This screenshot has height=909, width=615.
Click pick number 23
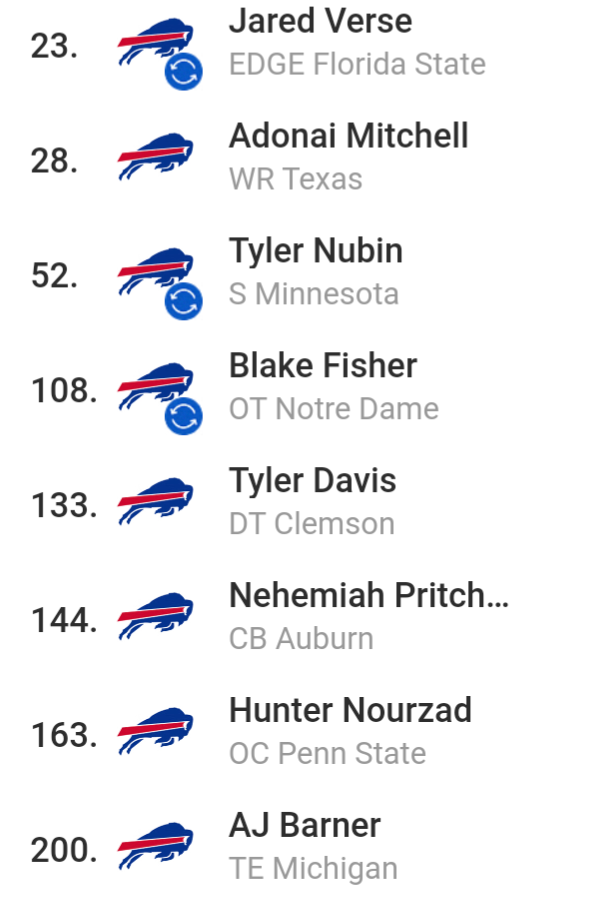click(x=54, y=46)
